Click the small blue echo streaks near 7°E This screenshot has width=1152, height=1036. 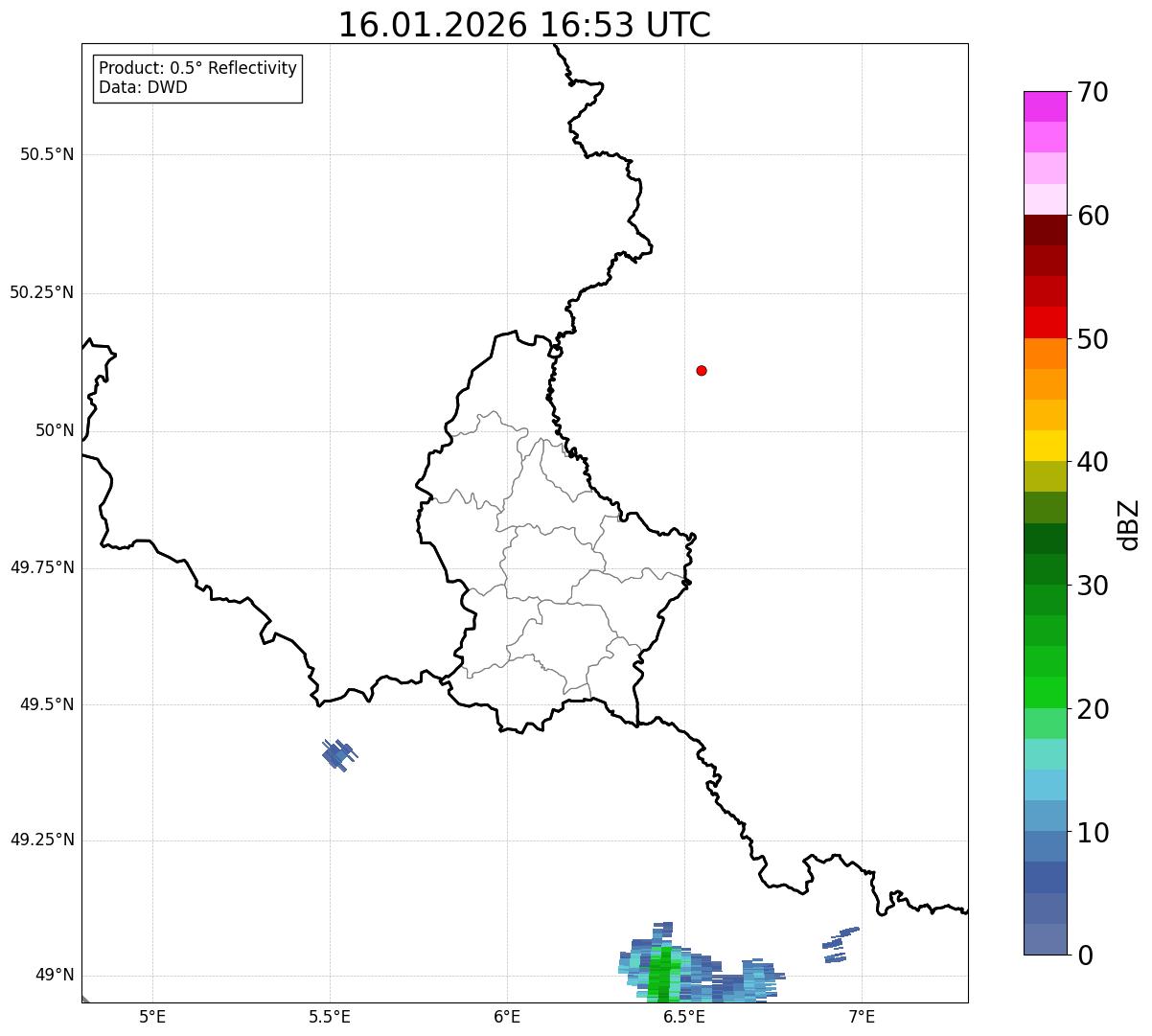coord(840,944)
